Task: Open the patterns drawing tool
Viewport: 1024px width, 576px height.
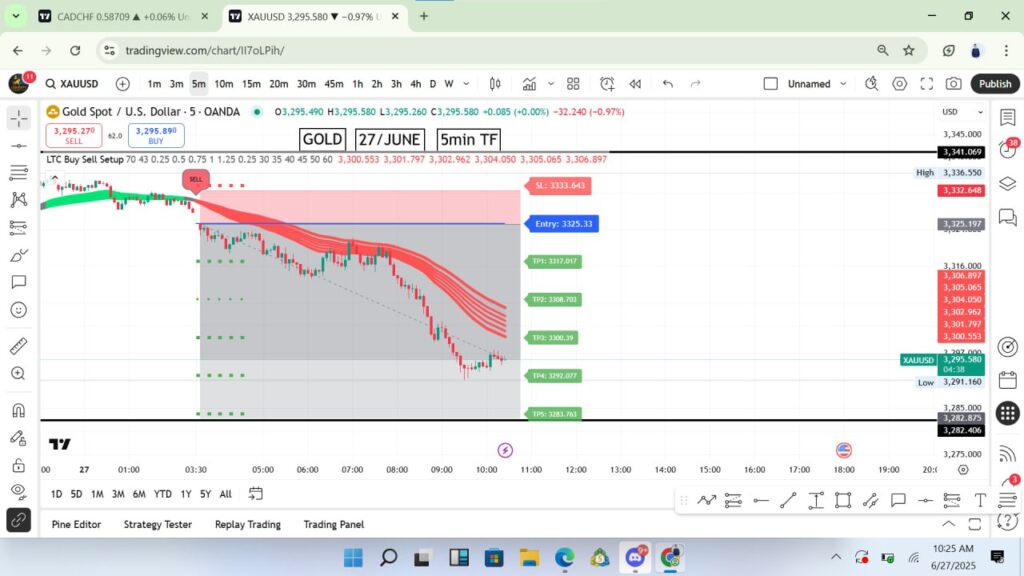Action: click(x=19, y=200)
